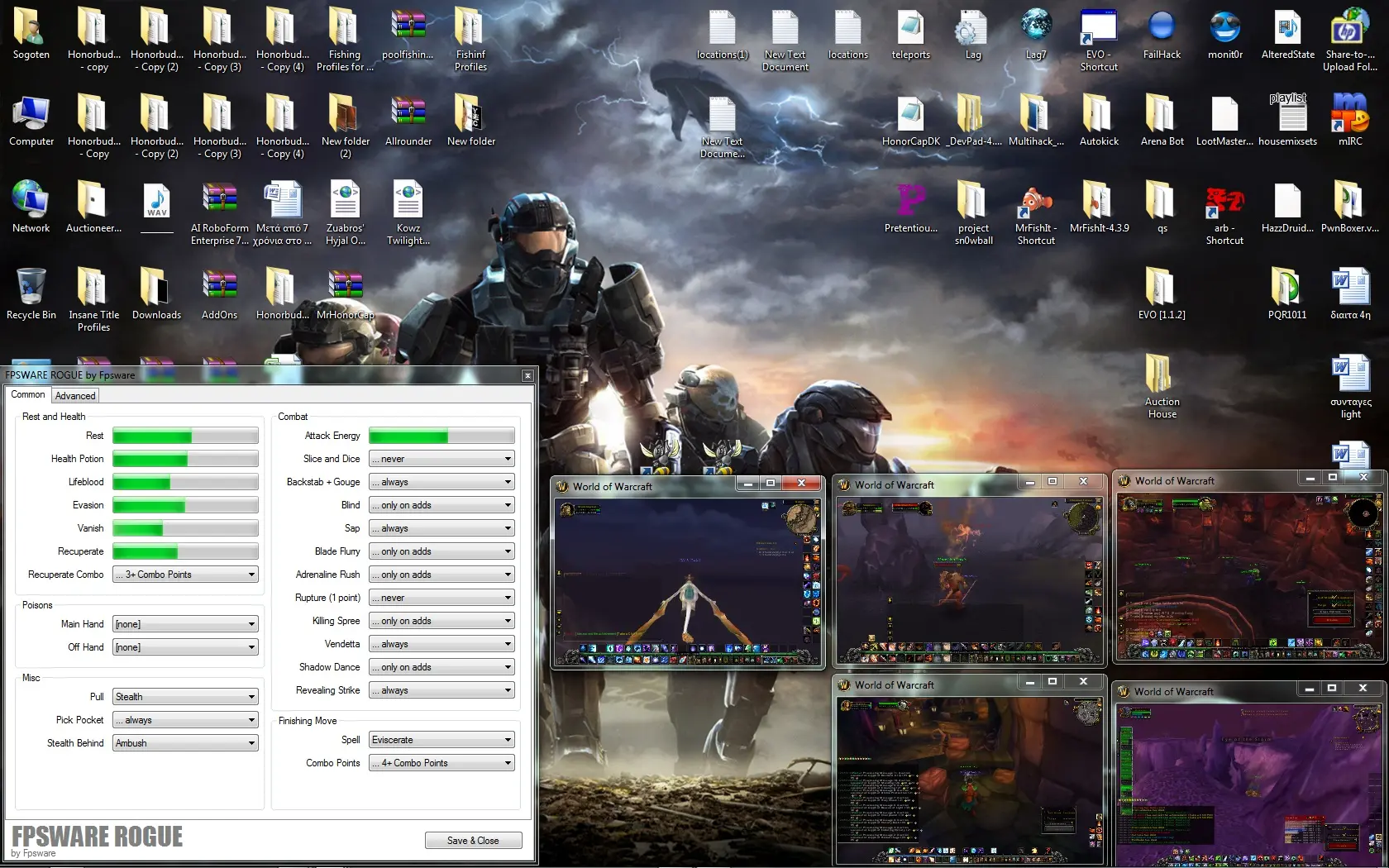1389x868 pixels.
Task: Expand the Pick Pocket dropdown
Action: click(x=185, y=720)
